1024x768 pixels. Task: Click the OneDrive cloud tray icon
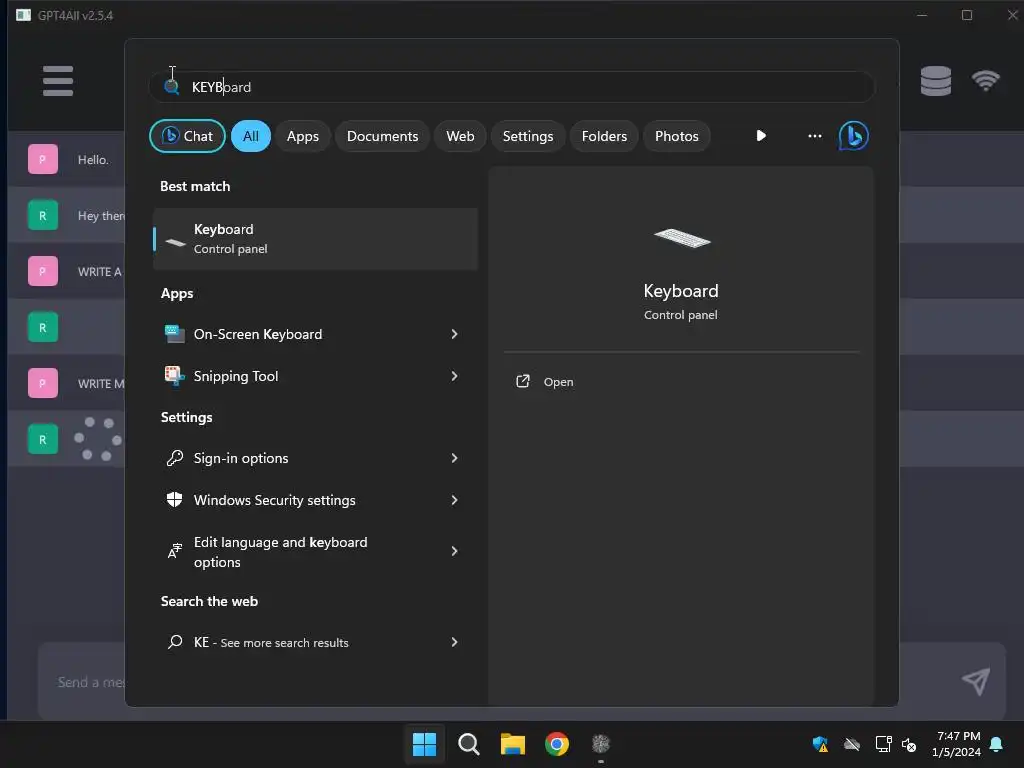coord(852,744)
